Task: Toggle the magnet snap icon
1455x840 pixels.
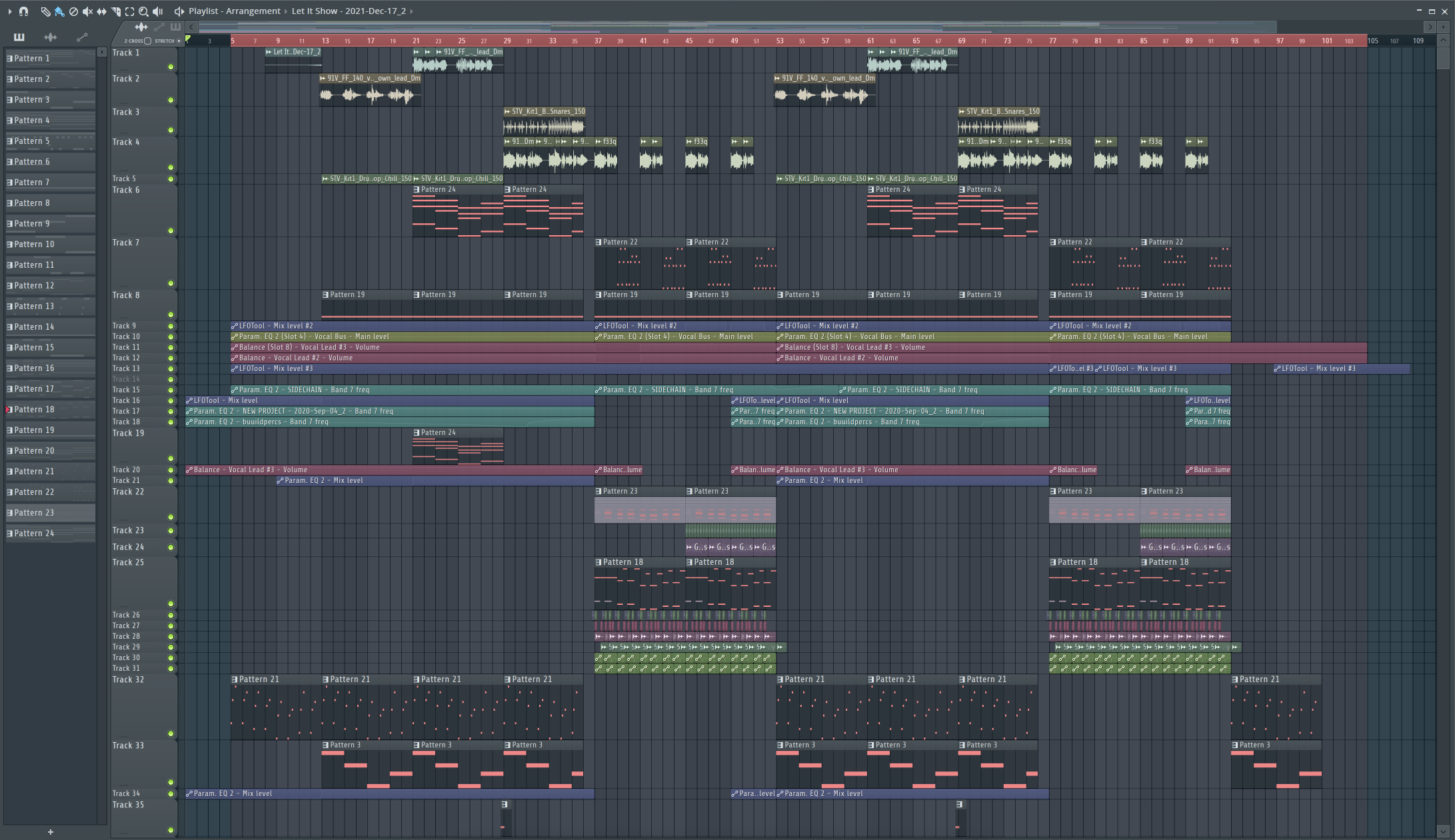Action: tap(23, 11)
